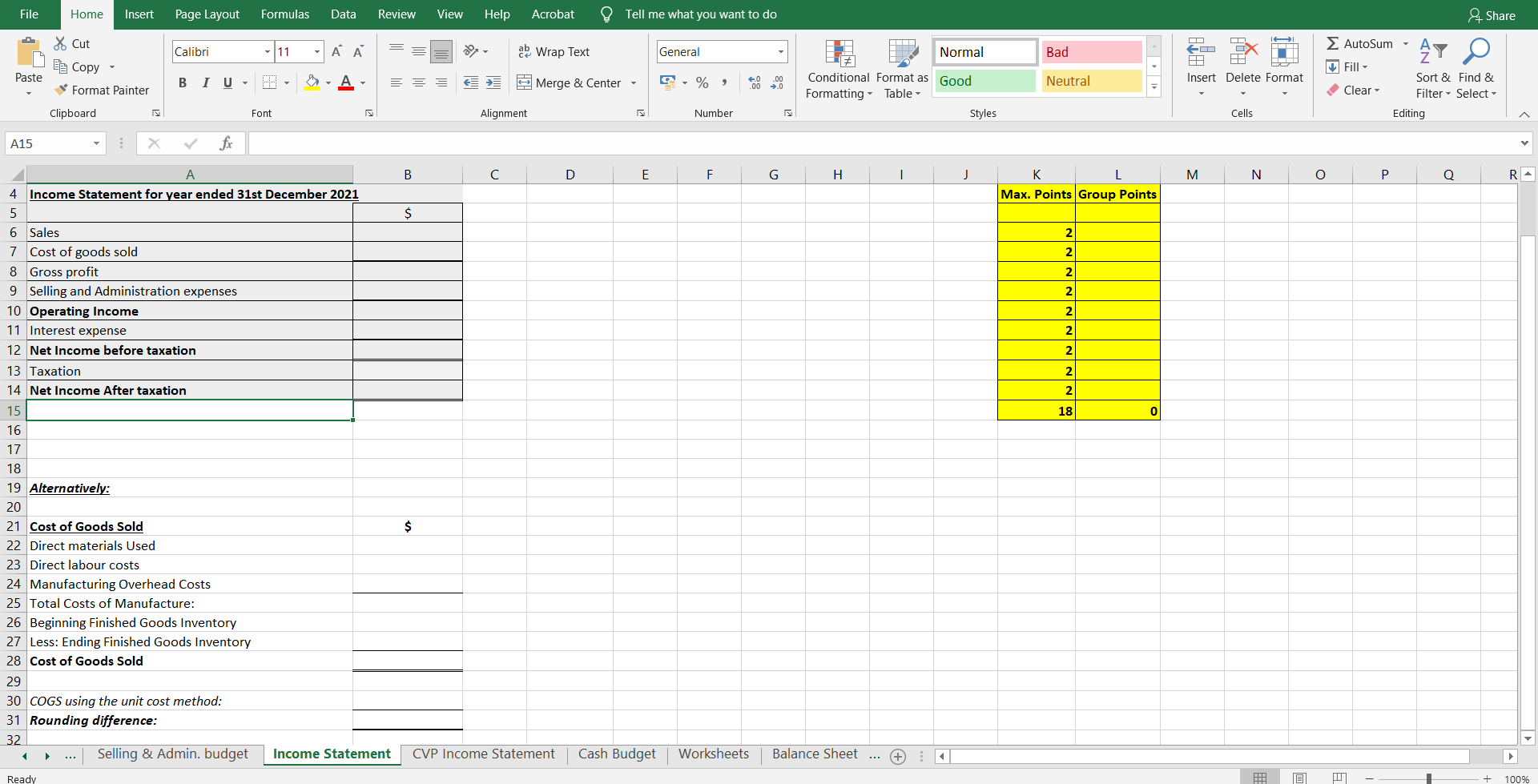Screen dimensions: 1538x784
Task: Switch to the Cash Budget sheet tab
Action: point(617,754)
